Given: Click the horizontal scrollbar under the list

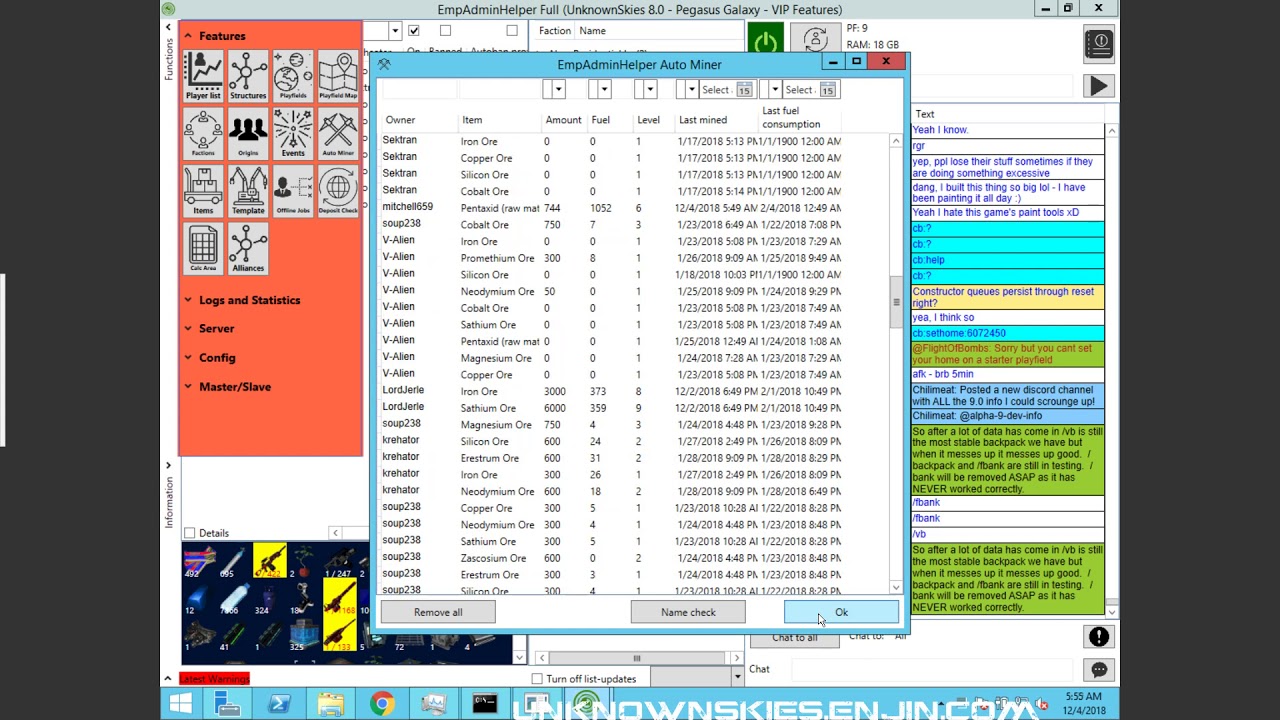Looking at the screenshot, I should point(636,658).
